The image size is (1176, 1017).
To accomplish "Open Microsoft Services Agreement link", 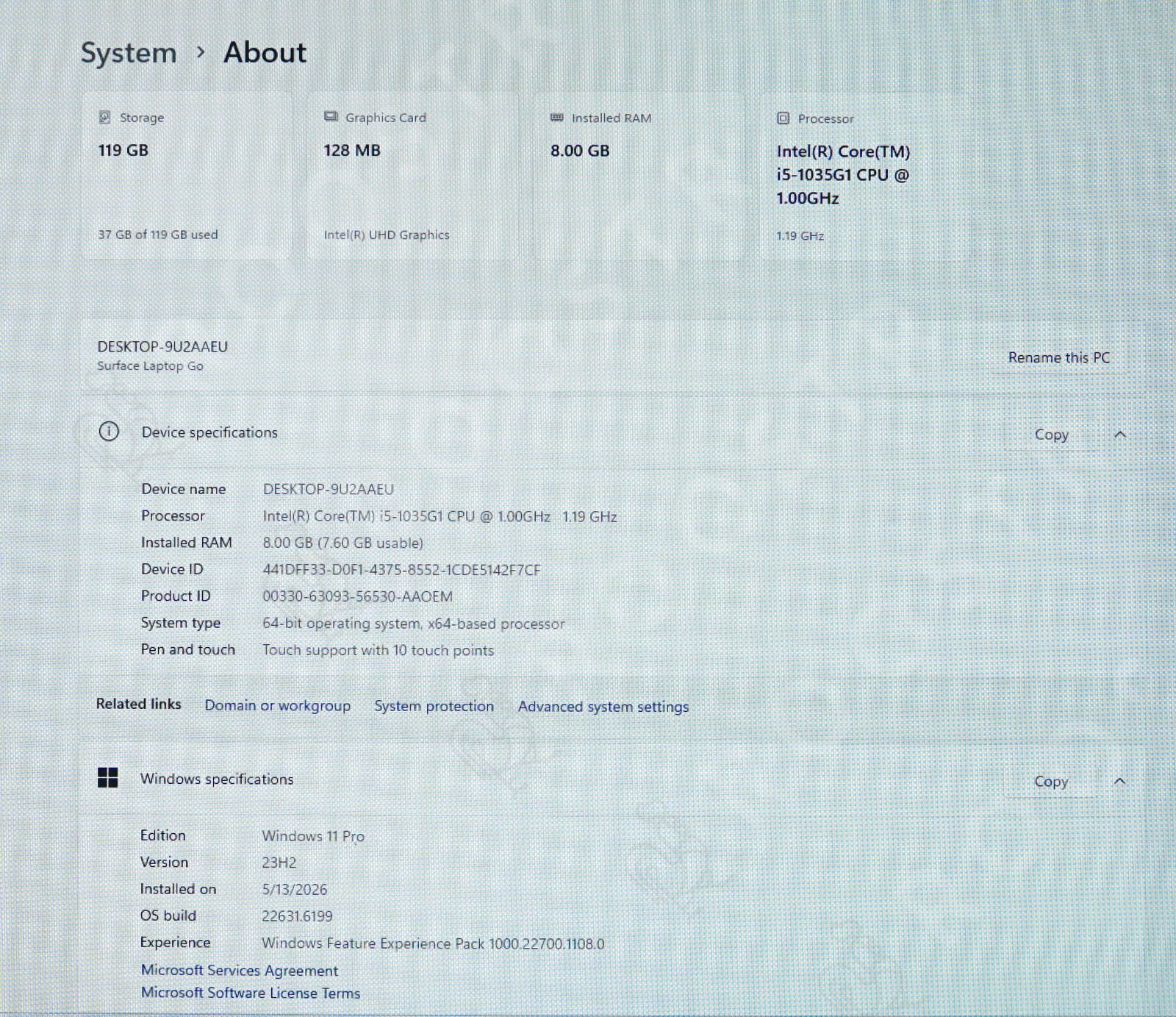I will (240, 971).
